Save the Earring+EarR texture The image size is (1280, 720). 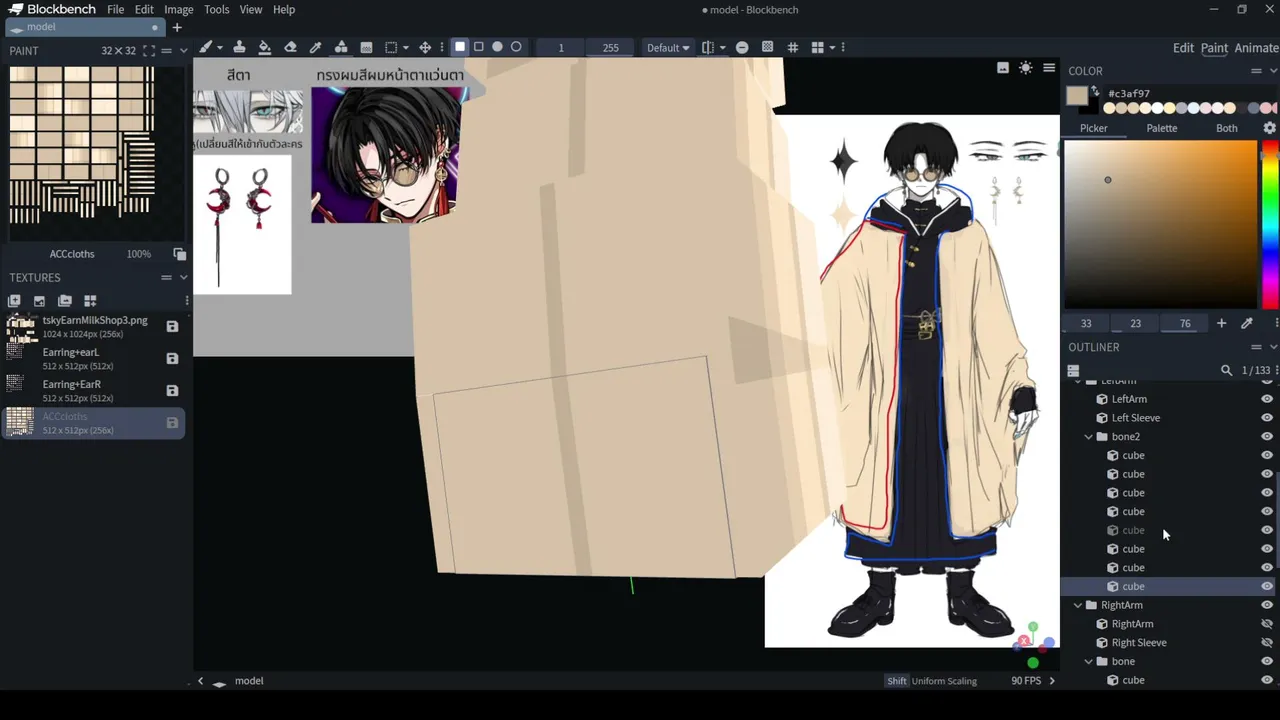(172, 390)
